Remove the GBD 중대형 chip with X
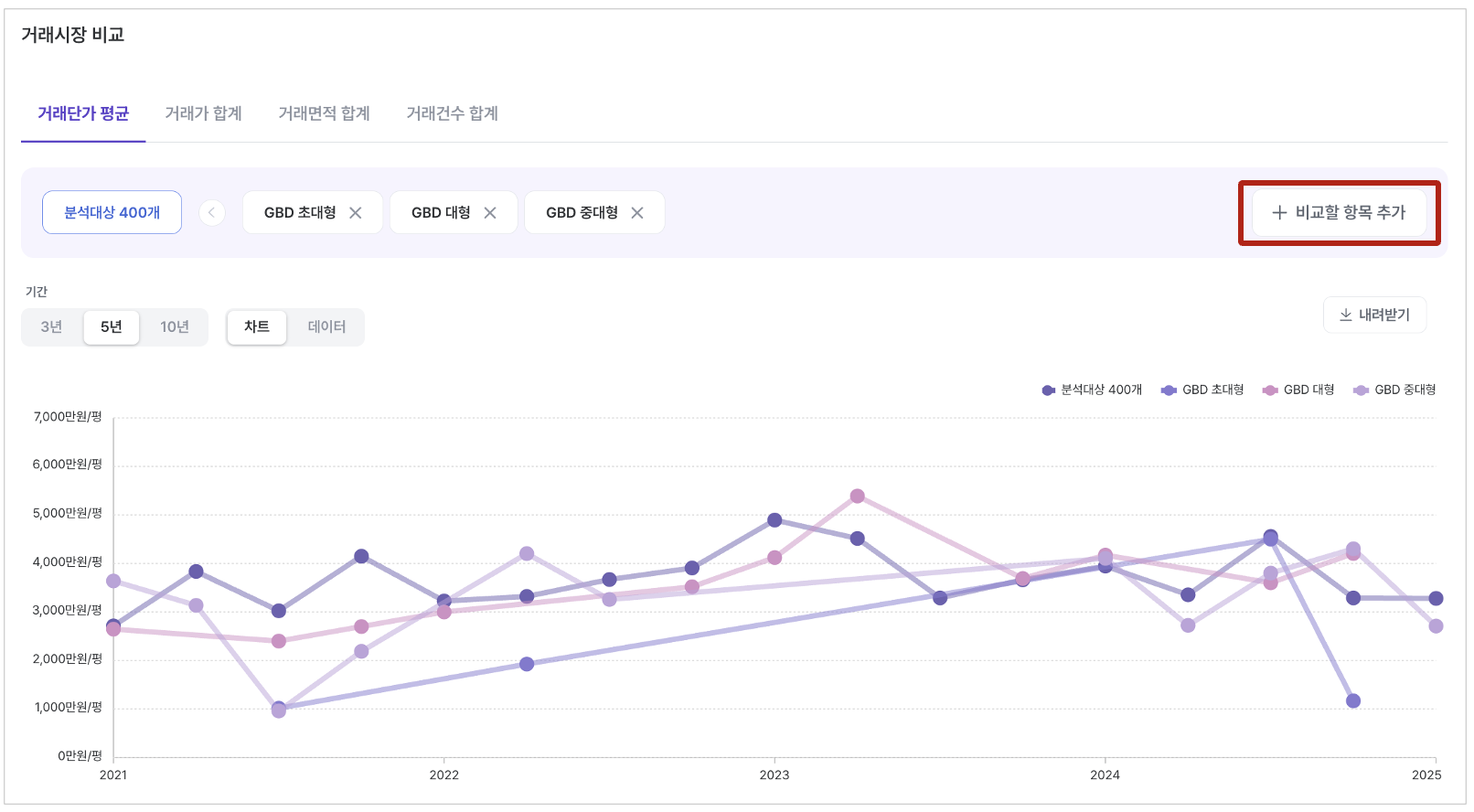 [x=637, y=213]
